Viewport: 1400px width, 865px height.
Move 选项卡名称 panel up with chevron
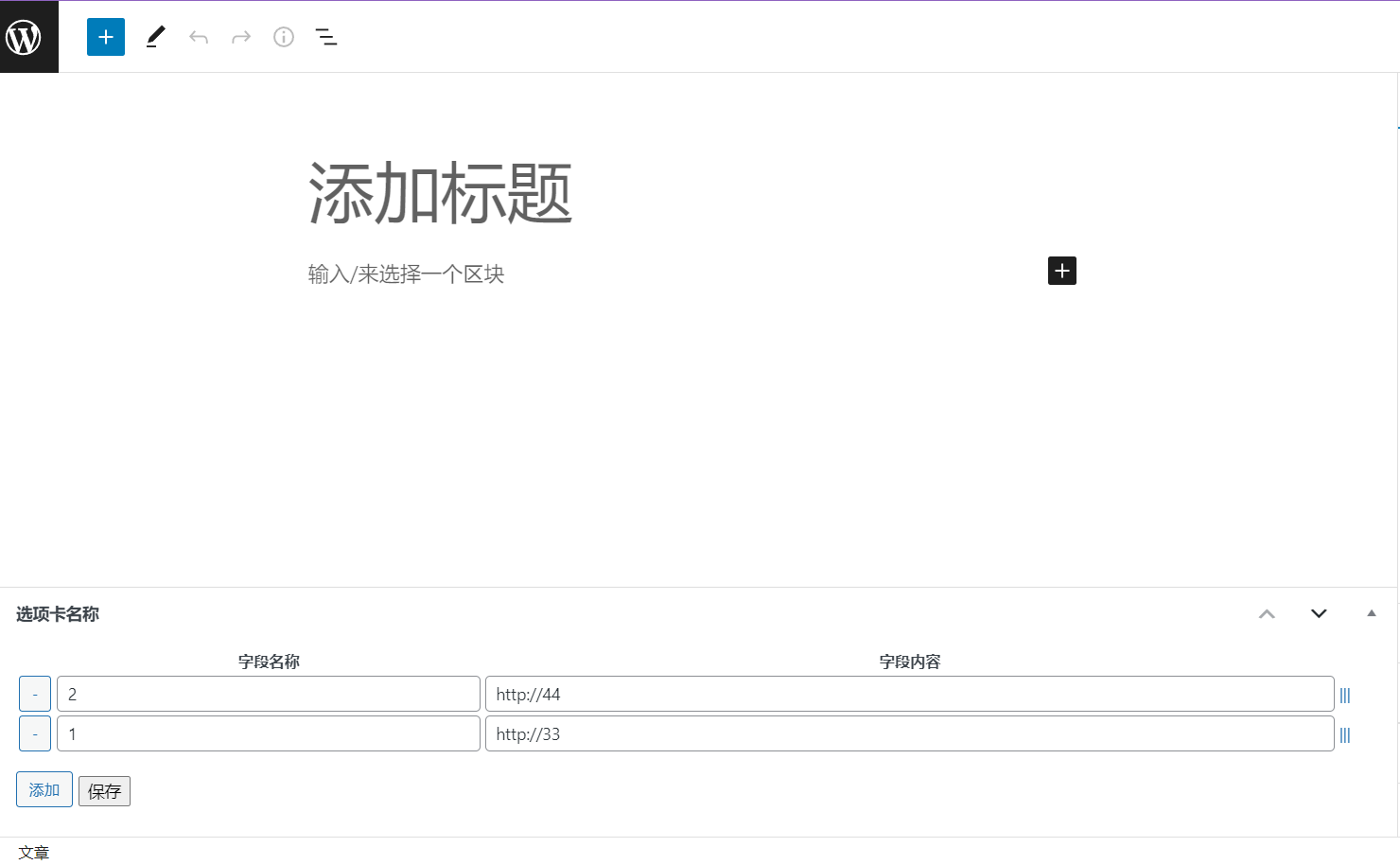pos(1267,614)
